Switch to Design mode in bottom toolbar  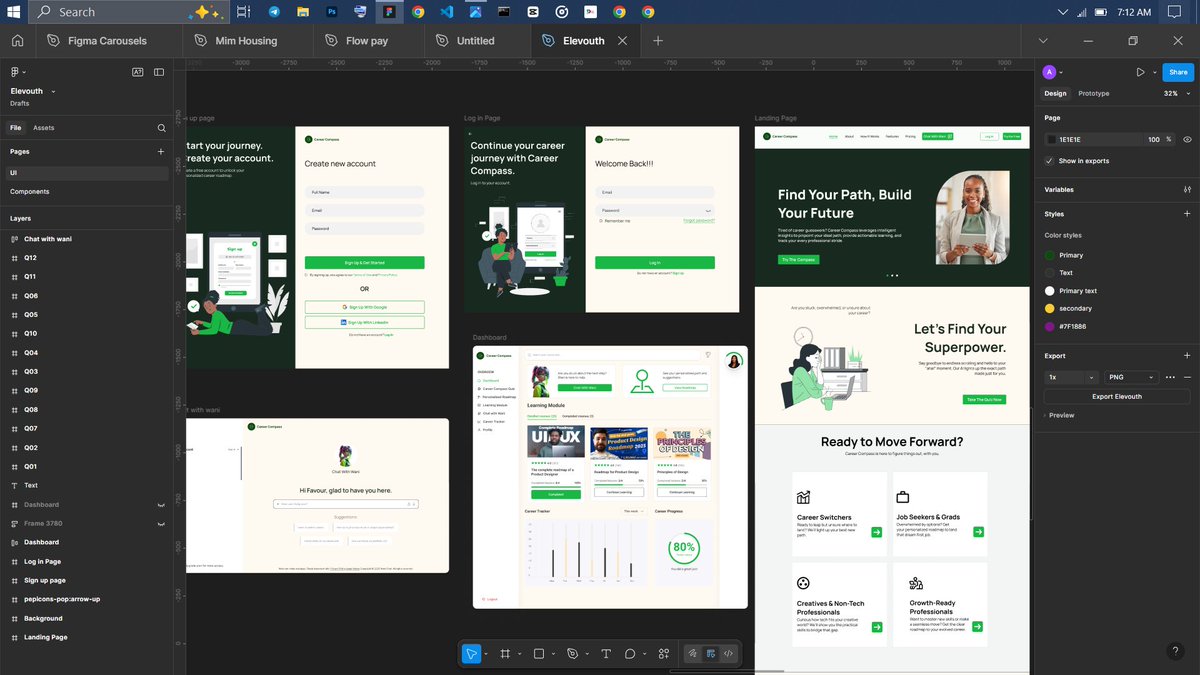tap(710, 653)
